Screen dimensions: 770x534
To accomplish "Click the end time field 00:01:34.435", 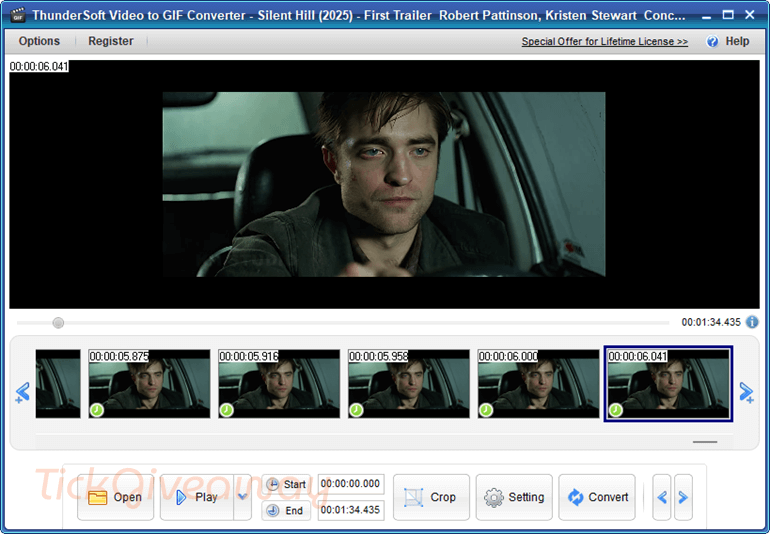I will point(351,510).
